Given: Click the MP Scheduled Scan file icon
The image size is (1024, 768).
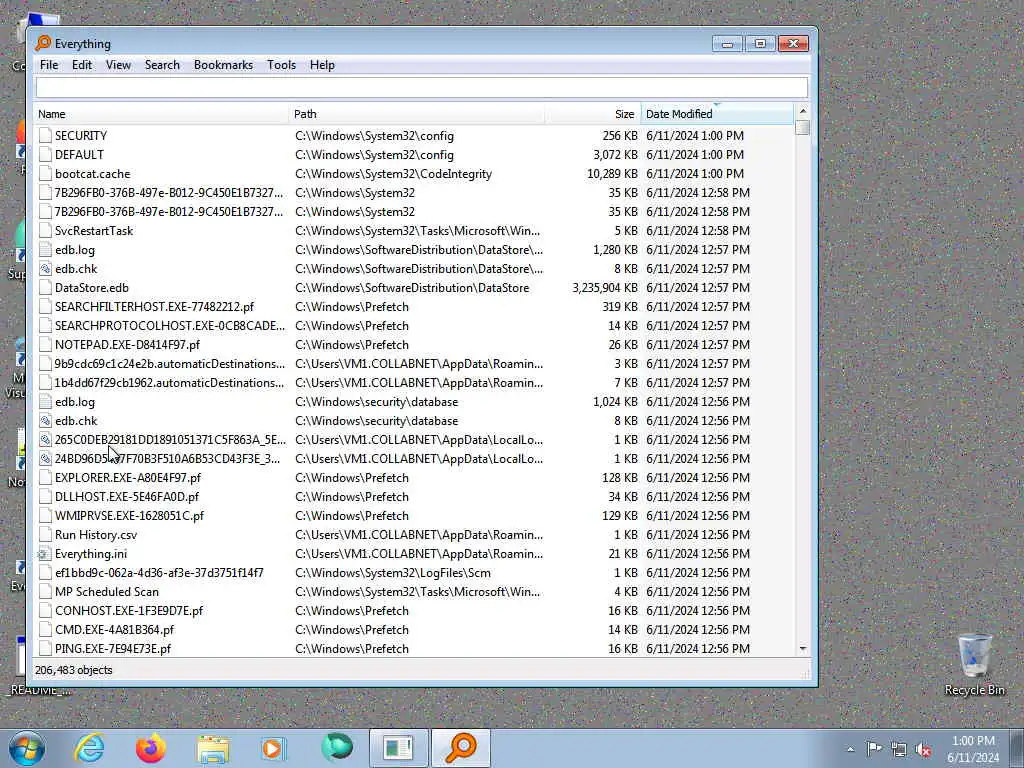Looking at the screenshot, I should [x=45, y=592].
